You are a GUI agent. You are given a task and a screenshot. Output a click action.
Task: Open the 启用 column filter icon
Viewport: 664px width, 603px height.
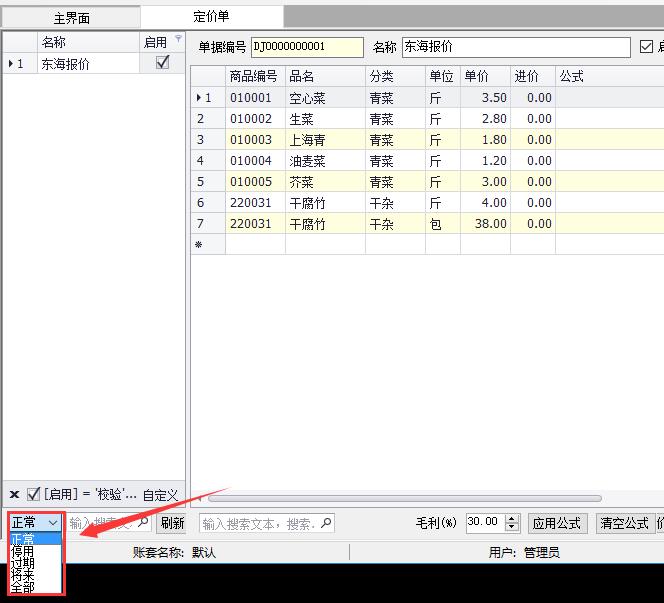[178, 39]
